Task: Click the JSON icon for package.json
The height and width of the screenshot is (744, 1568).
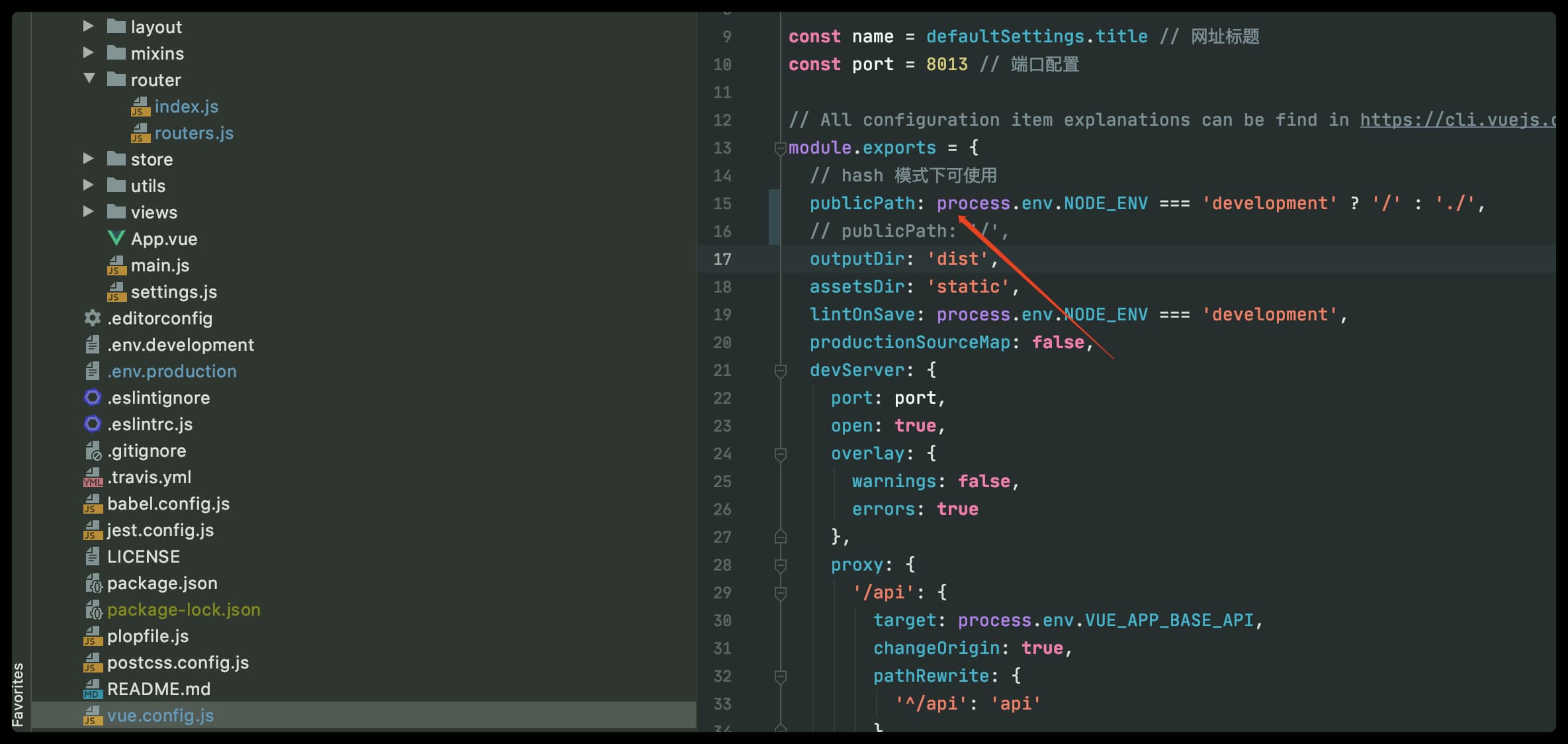Action: [93, 583]
